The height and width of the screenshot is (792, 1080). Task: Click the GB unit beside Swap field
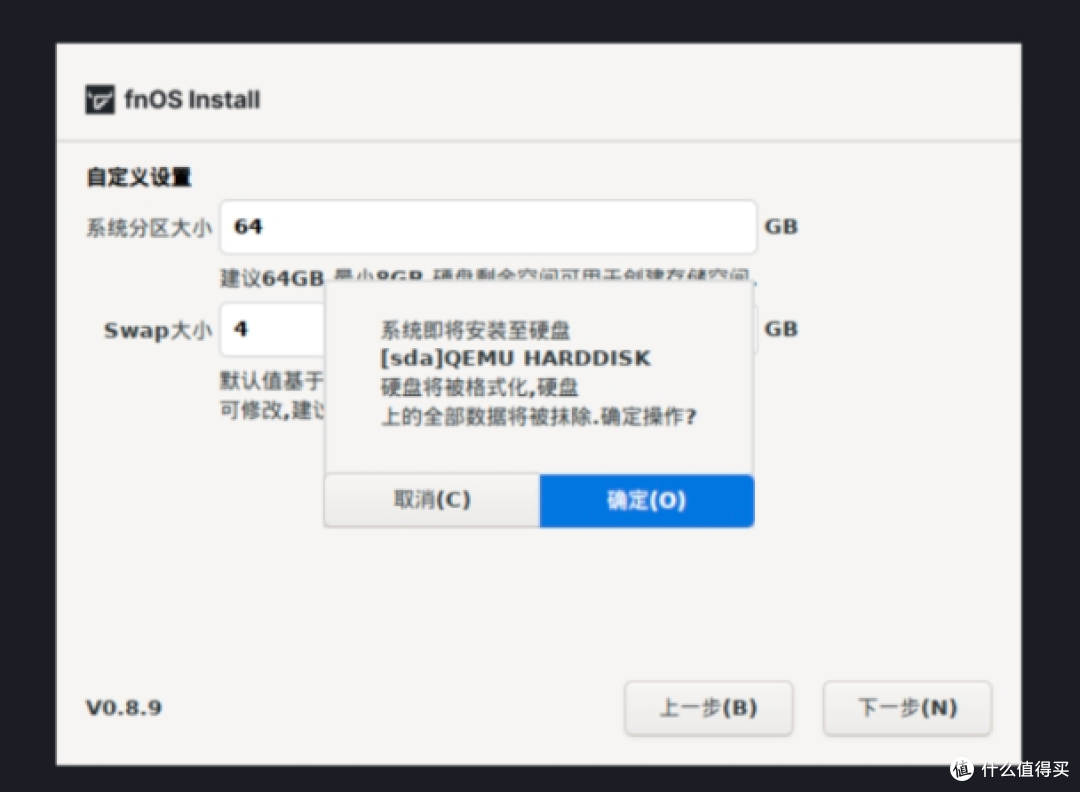(781, 329)
